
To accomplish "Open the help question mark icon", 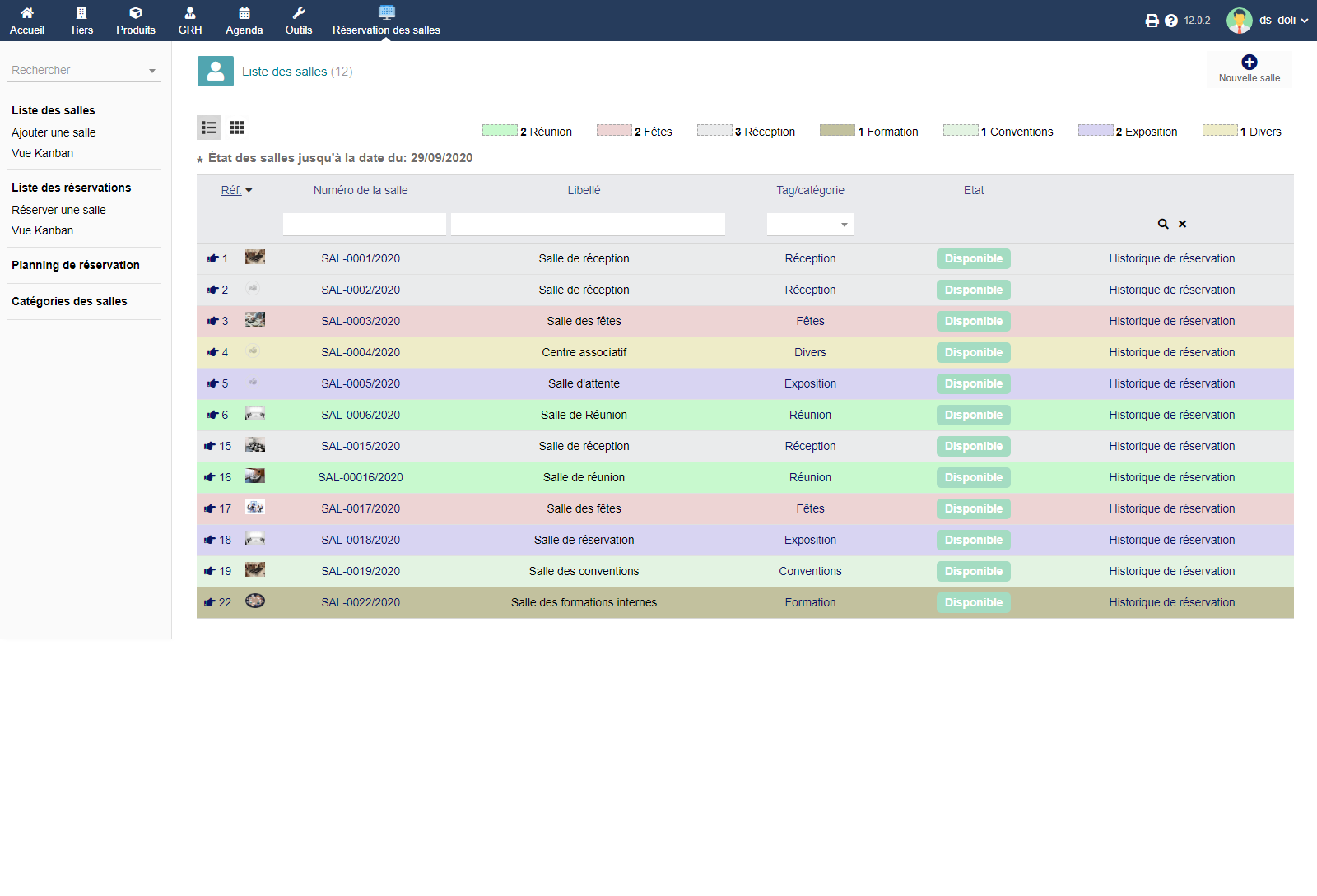I will (x=1171, y=21).
